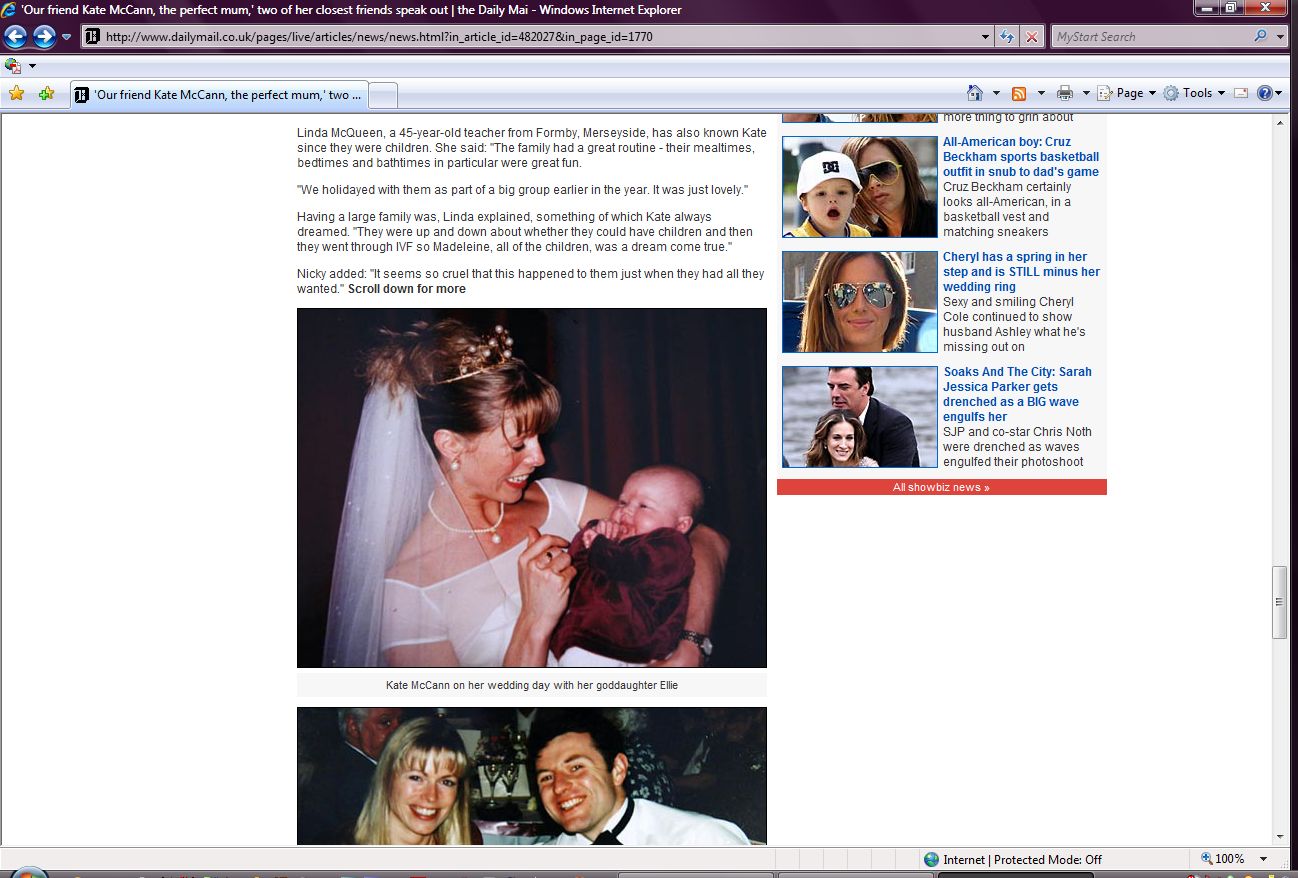
Task: Click the search magnifier icon
Action: tap(1260, 37)
